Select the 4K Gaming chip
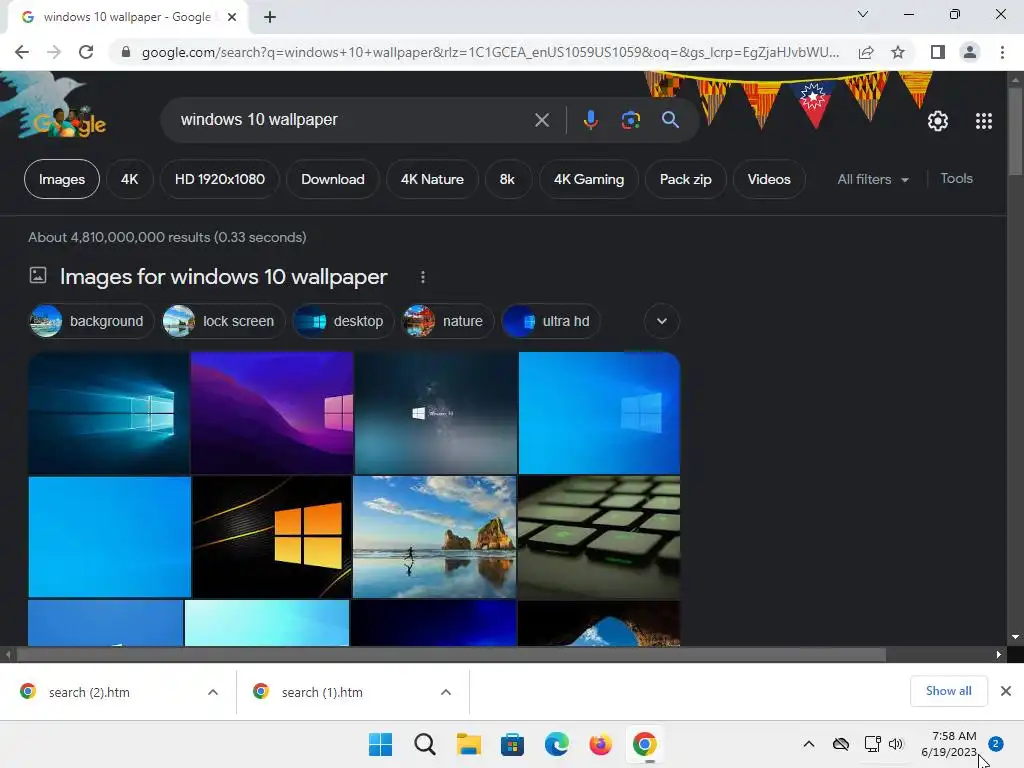Viewport: 1024px width, 768px height. click(x=589, y=180)
